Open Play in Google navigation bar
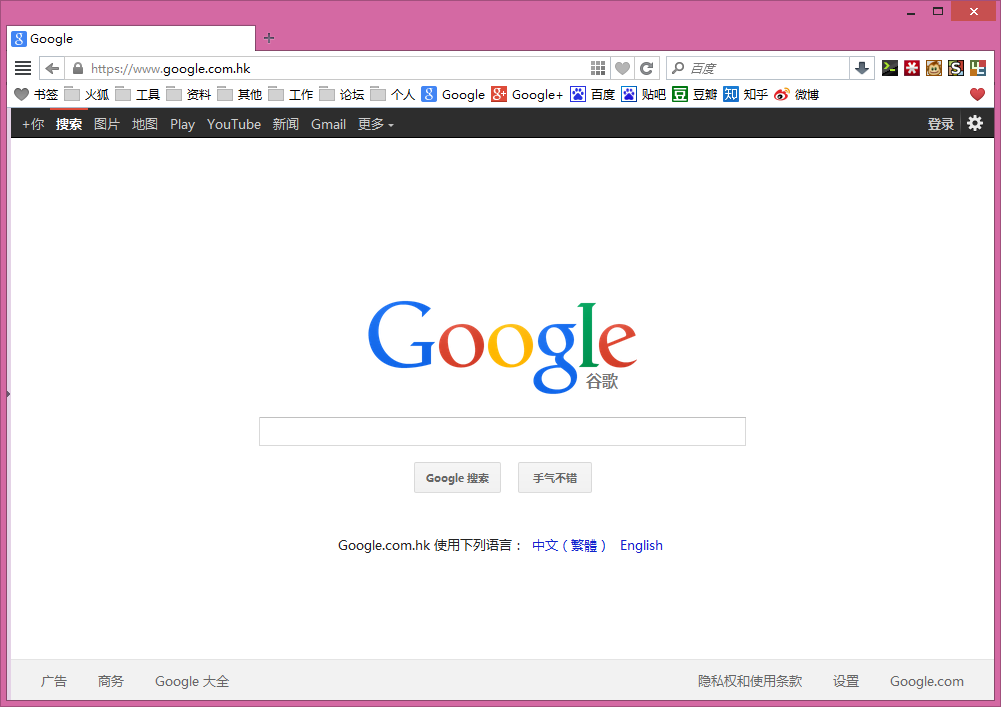The image size is (1001, 707). coord(183,124)
